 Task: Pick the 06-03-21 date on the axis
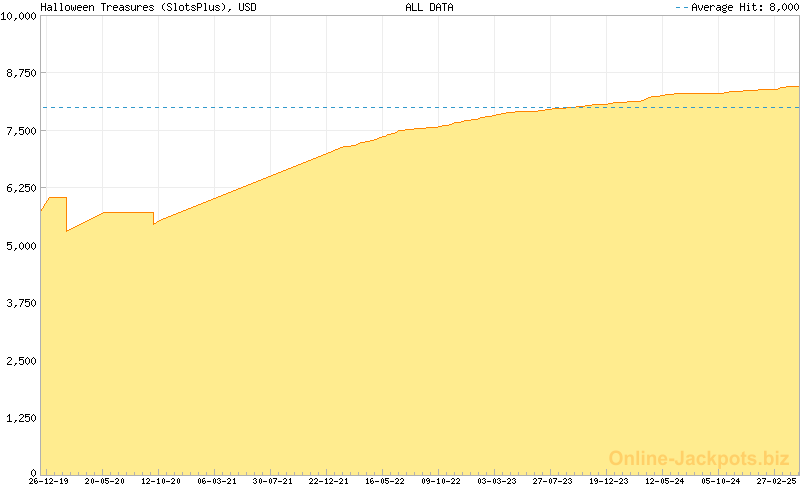[216, 481]
